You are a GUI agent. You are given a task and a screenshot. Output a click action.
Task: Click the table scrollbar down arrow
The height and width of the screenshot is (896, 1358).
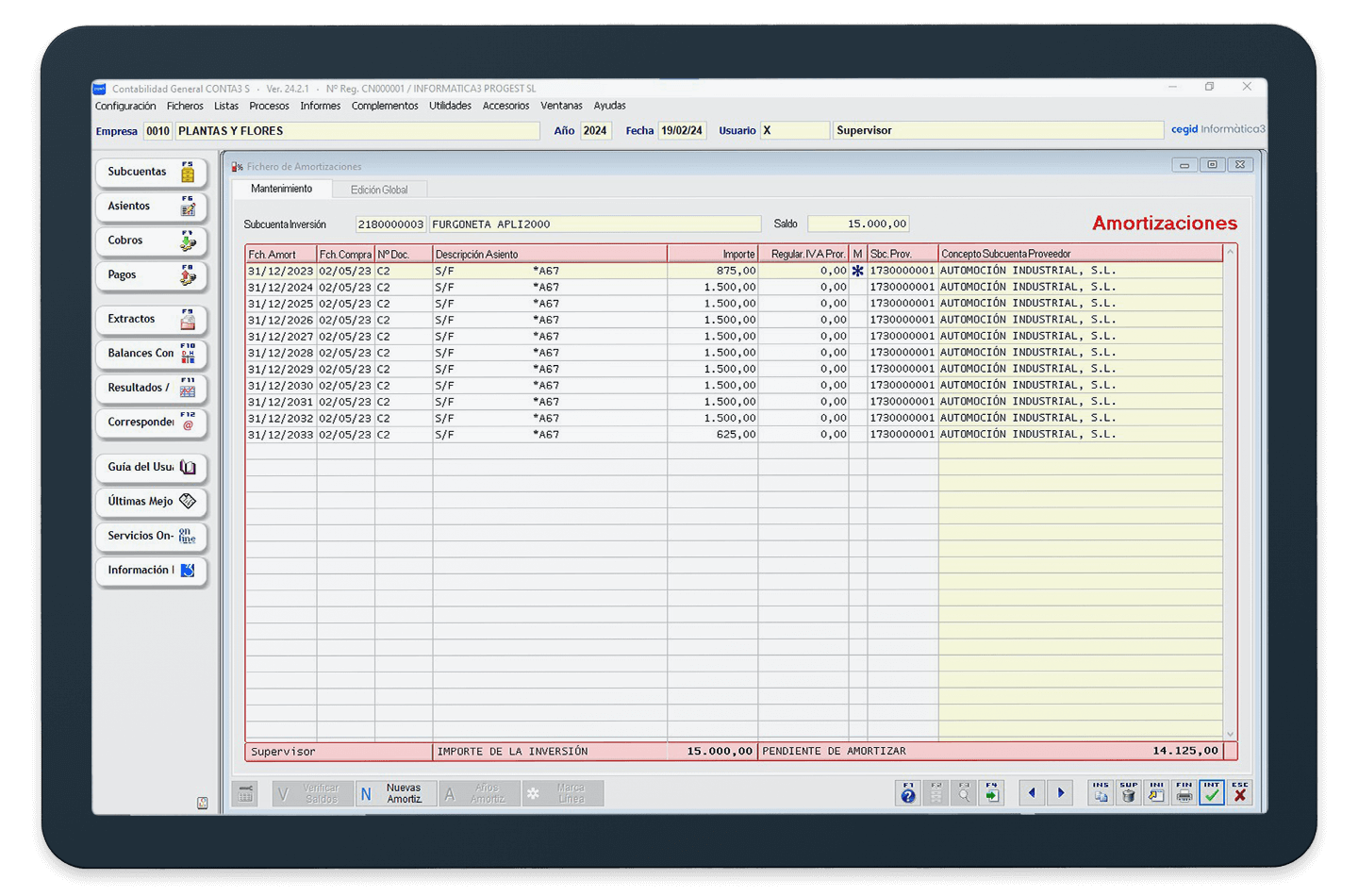(1230, 734)
